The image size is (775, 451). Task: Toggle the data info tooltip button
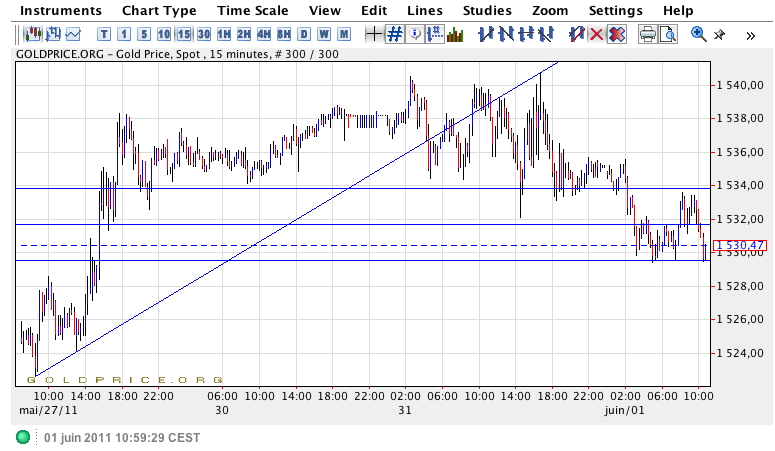pos(415,34)
